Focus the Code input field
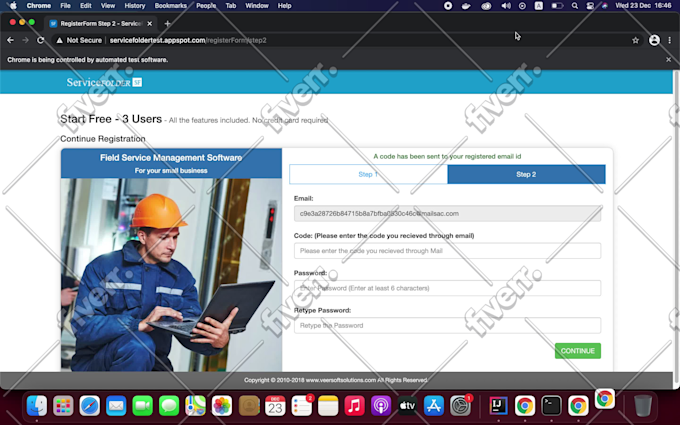The height and width of the screenshot is (425, 680). 448,251
